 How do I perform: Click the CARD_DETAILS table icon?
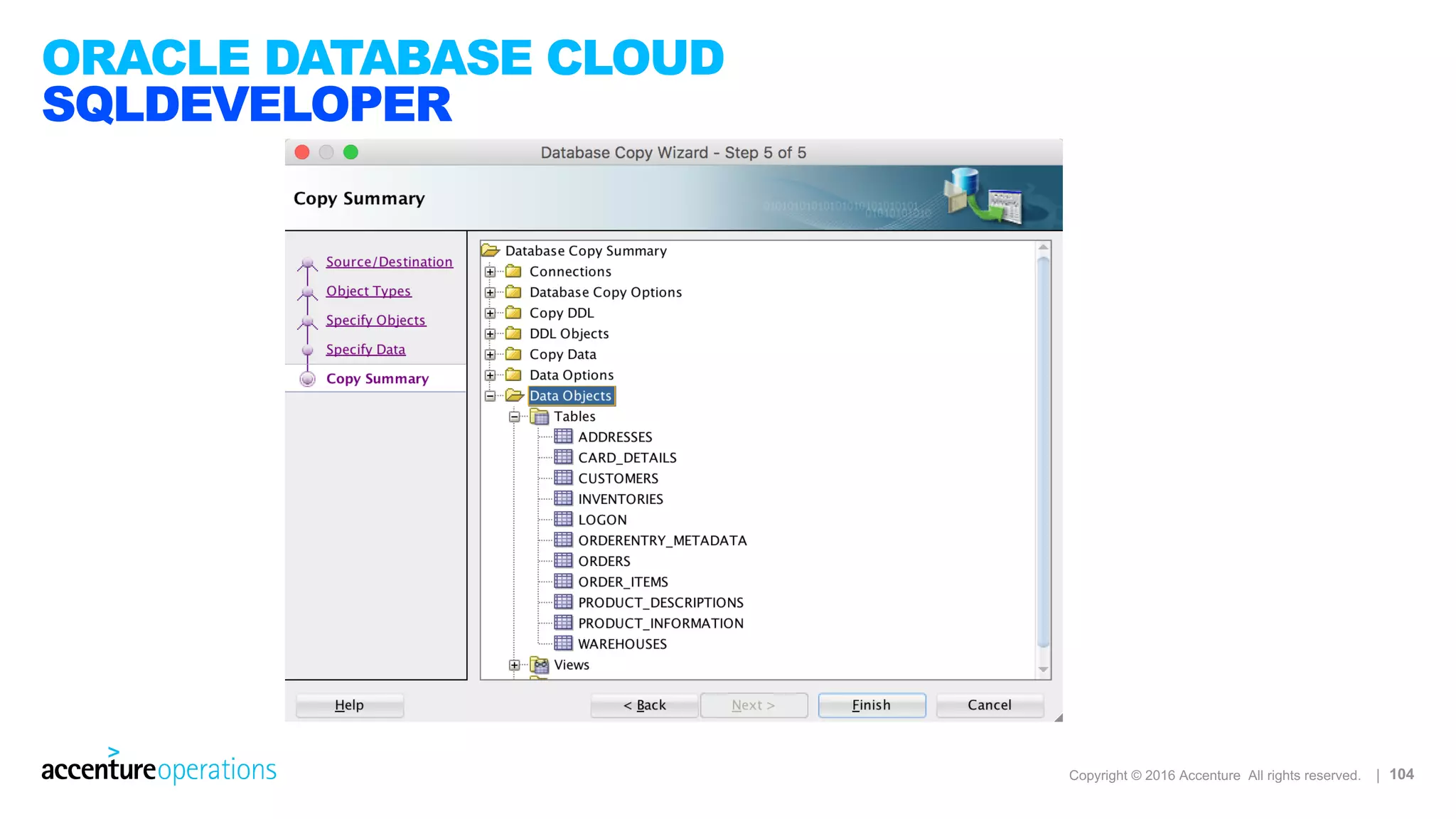click(x=563, y=457)
